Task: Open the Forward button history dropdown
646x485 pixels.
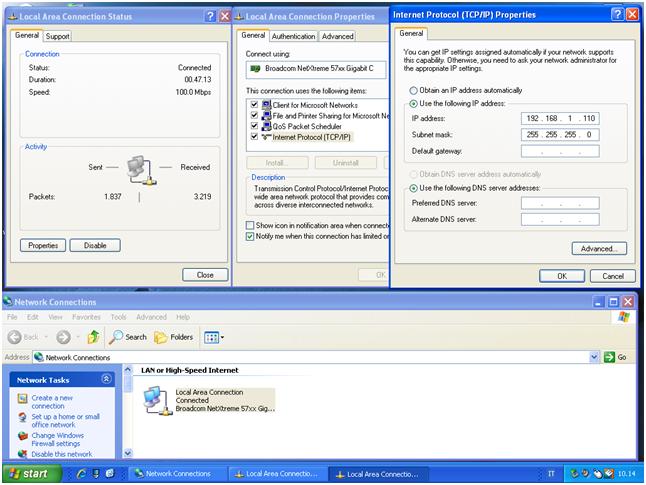Action: pos(78,337)
